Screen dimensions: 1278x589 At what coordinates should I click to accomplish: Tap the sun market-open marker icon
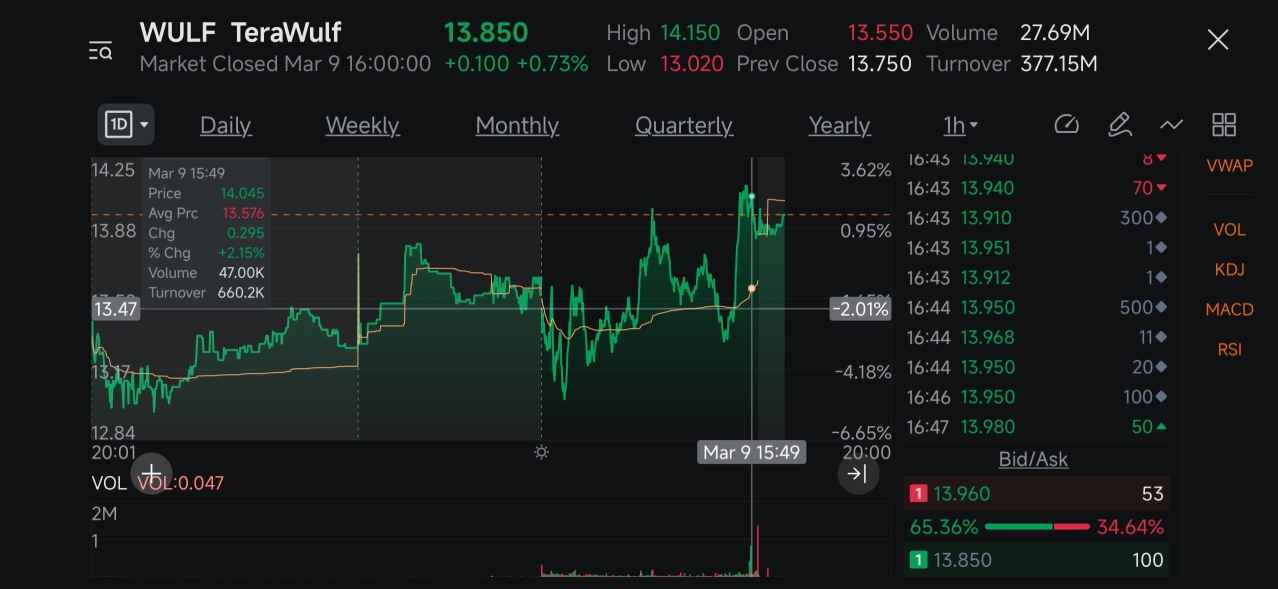click(541, 452)
